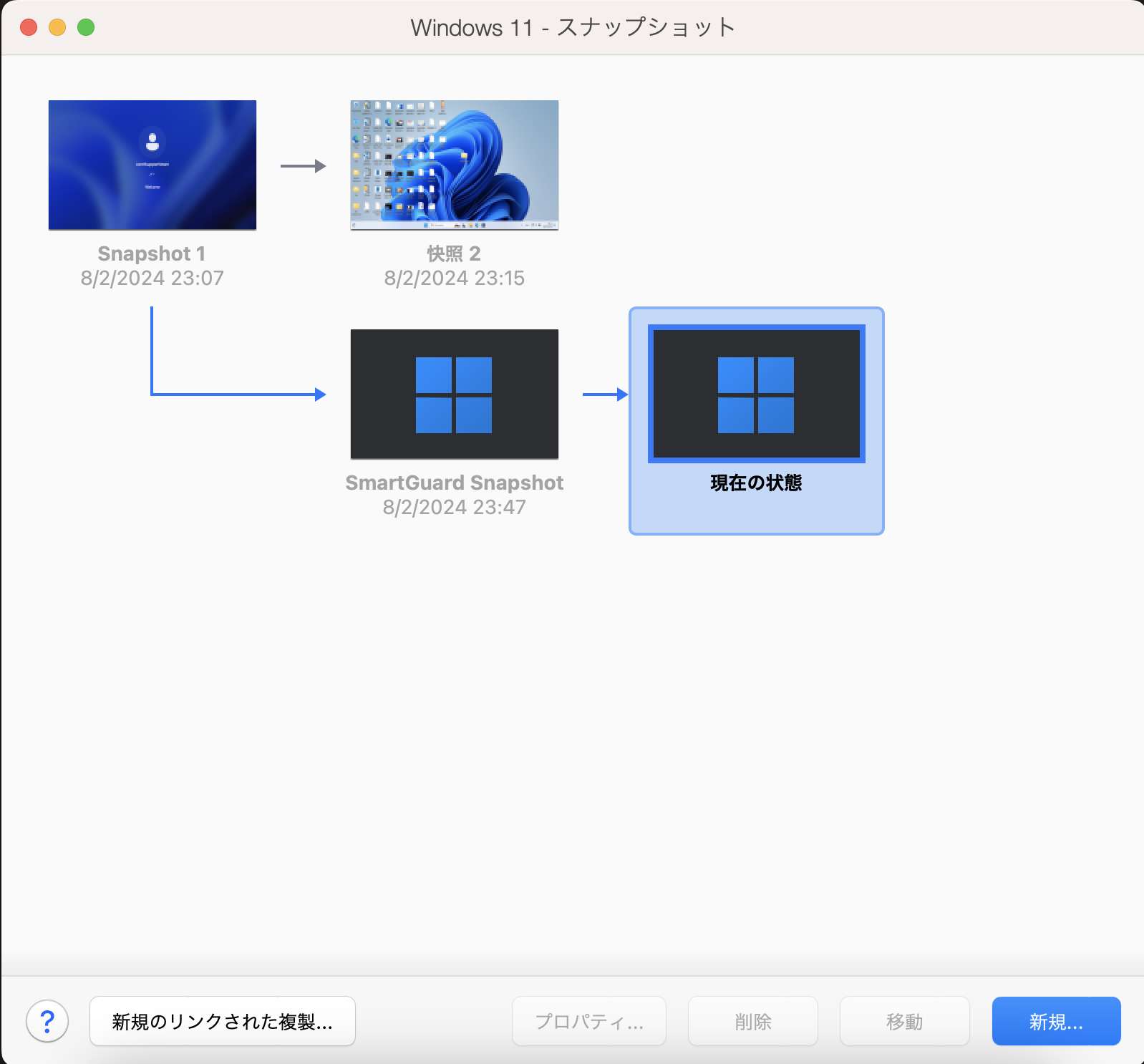This screenshot has height=1064, width=1144.
Task: Minimize the window using the yellow button
Action: (x=57, y=27)
